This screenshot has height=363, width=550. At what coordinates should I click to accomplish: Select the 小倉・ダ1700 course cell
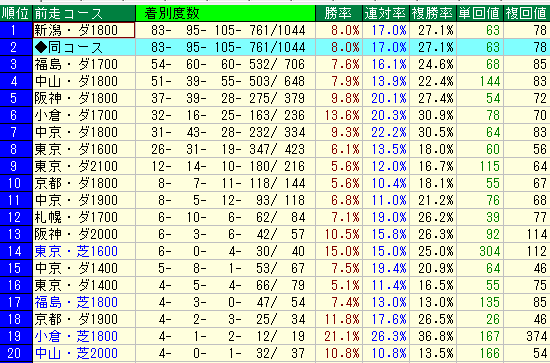[84, 115]
